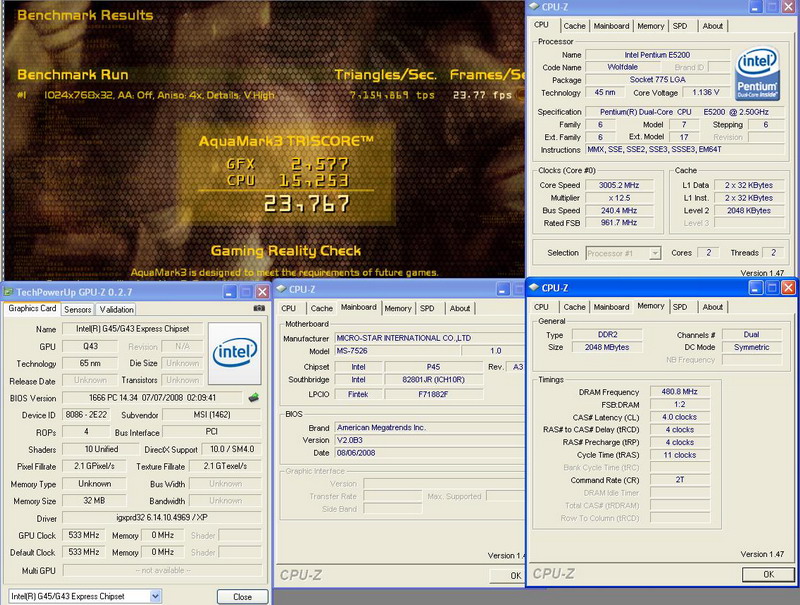
Task: Select Cache tab in Mainboard CPU-Z window
Action: pyautogui.click(x=321, y=309)
